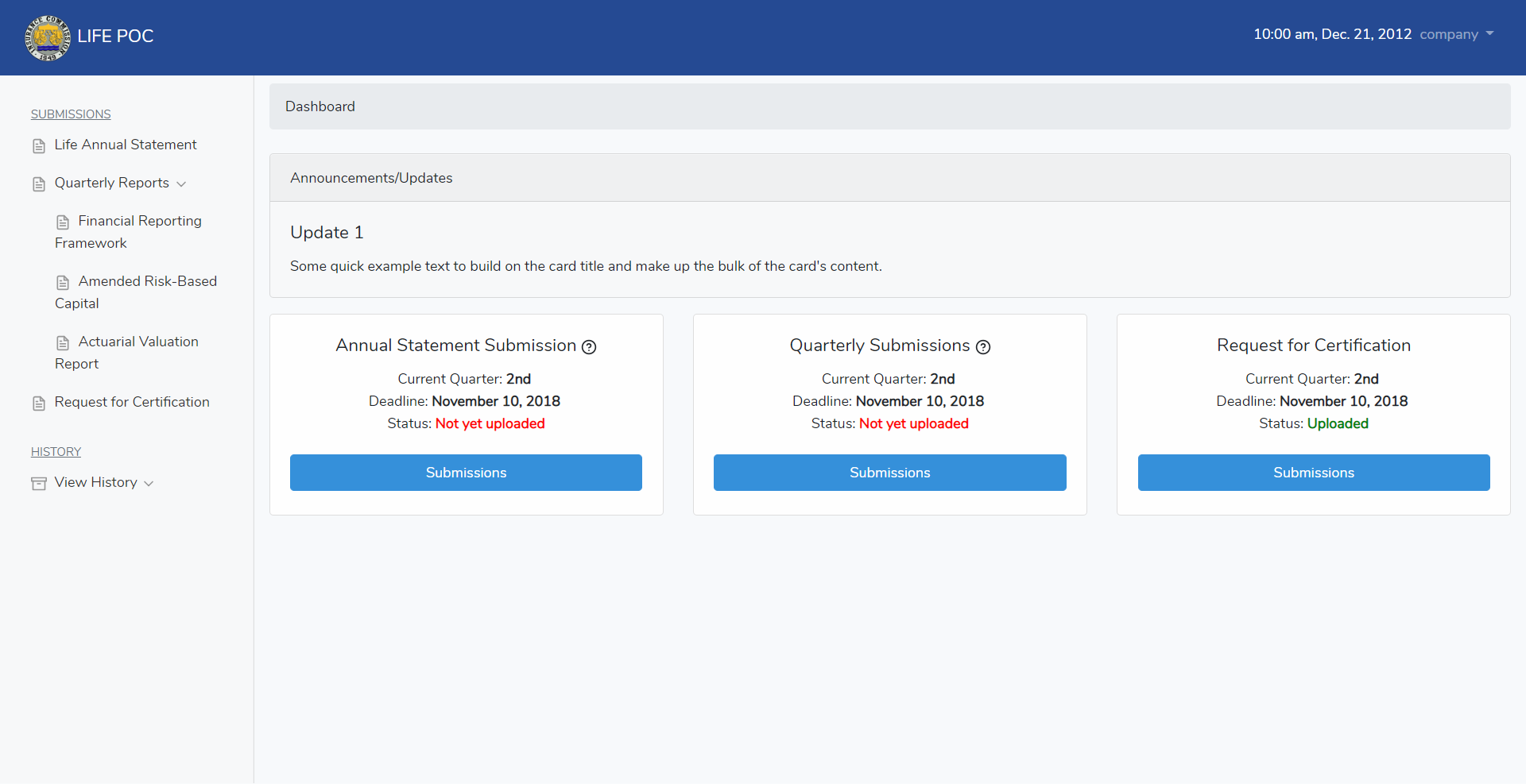Open Request for Certification in sidebar

pos(132,402)
